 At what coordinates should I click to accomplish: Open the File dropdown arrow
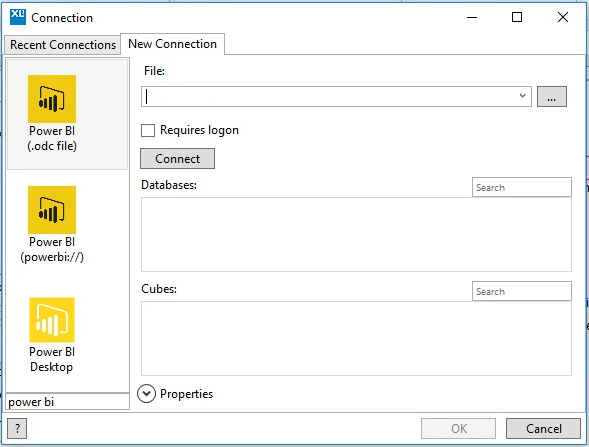pyautogui.click(x=522, y=96)
